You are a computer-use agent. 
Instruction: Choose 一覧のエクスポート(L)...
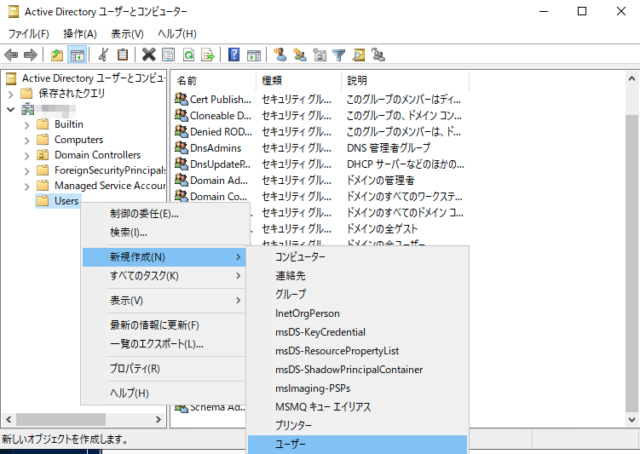tap(164, 344)
